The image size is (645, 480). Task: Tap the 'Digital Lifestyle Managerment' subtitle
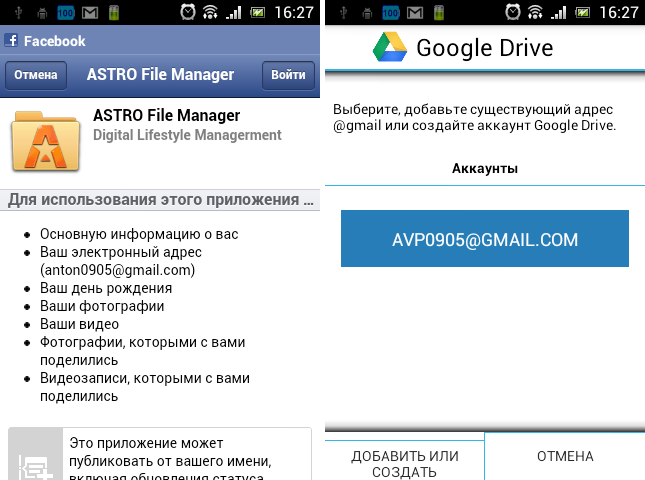coord(187,135)
